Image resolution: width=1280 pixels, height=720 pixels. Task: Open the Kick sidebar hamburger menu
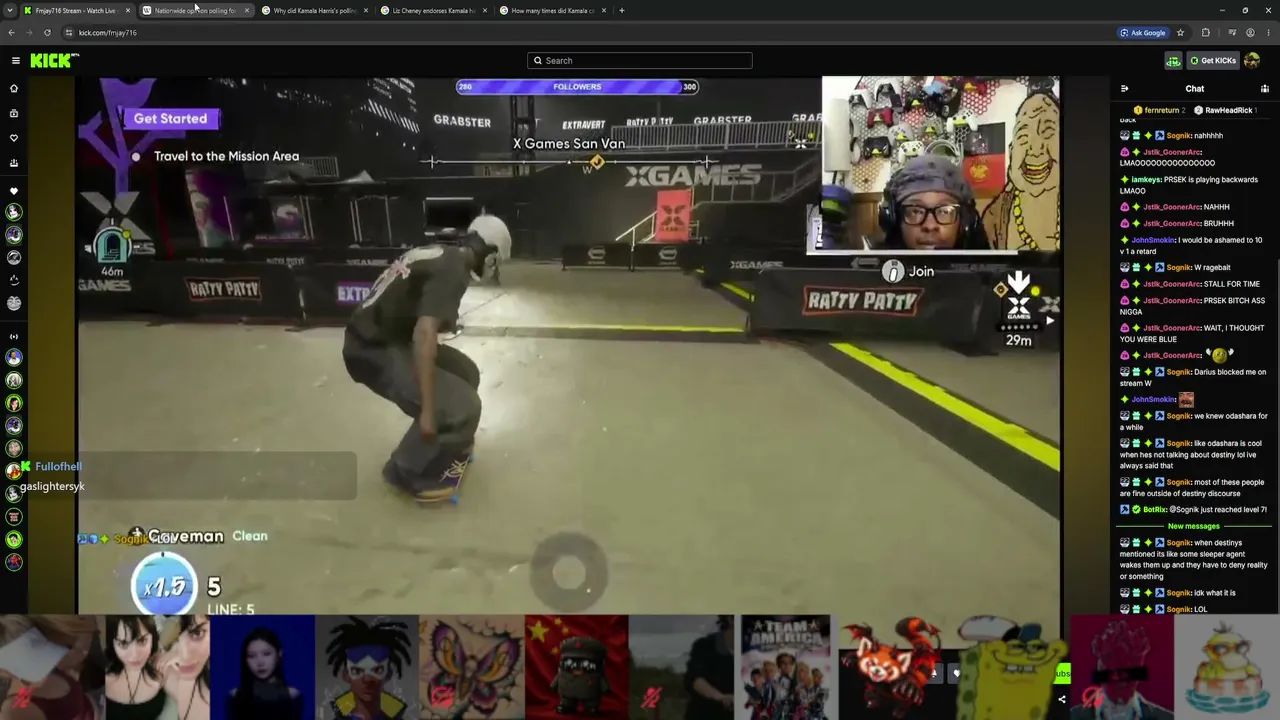[x=15, y=61]
